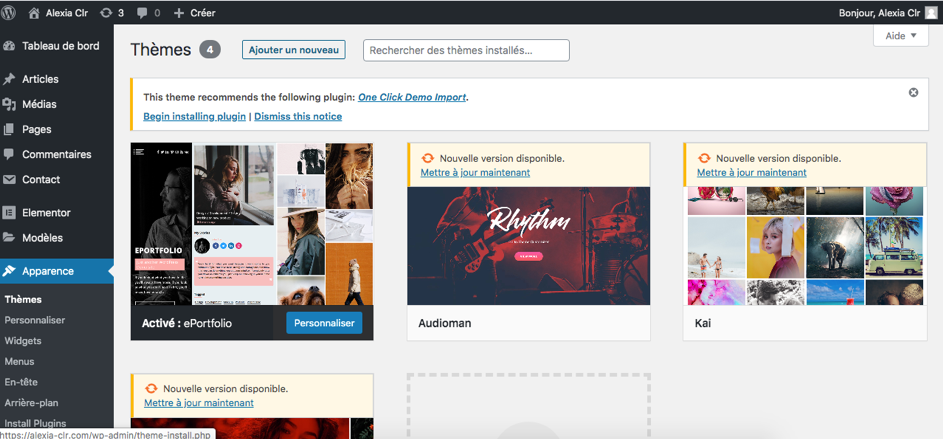Click Dismiss this notice link
This screenshot has height=439, width=943.
pyautogui.click(x=298, y=116)
